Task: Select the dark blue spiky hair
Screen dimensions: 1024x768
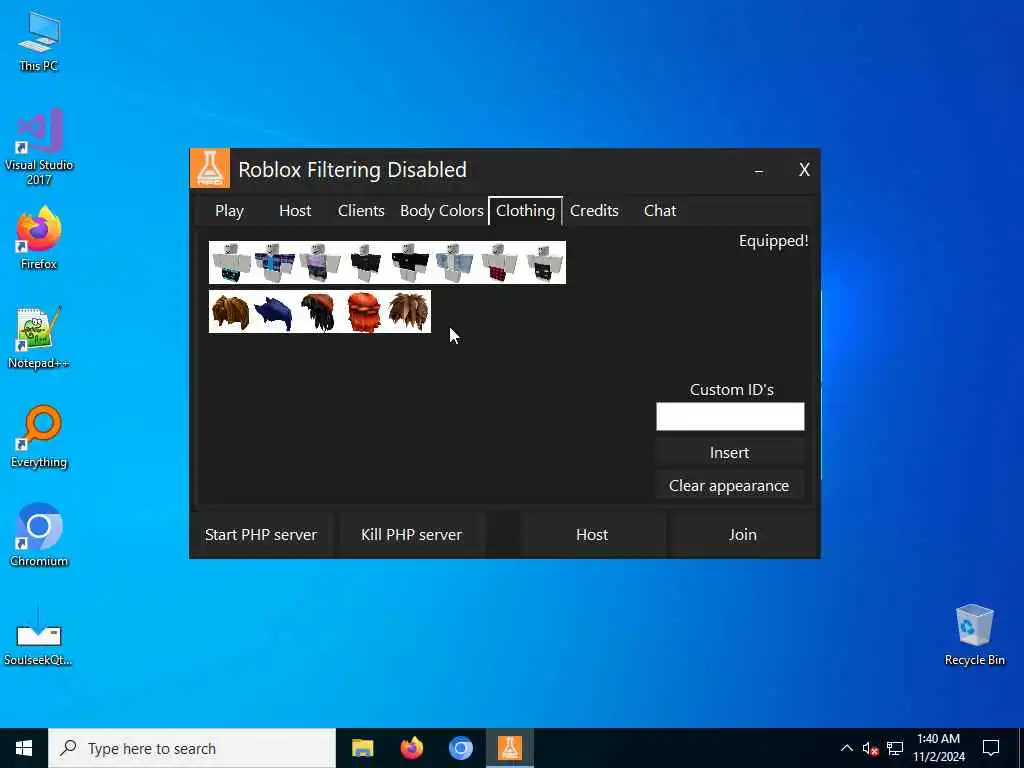Action: pos(274,312)
